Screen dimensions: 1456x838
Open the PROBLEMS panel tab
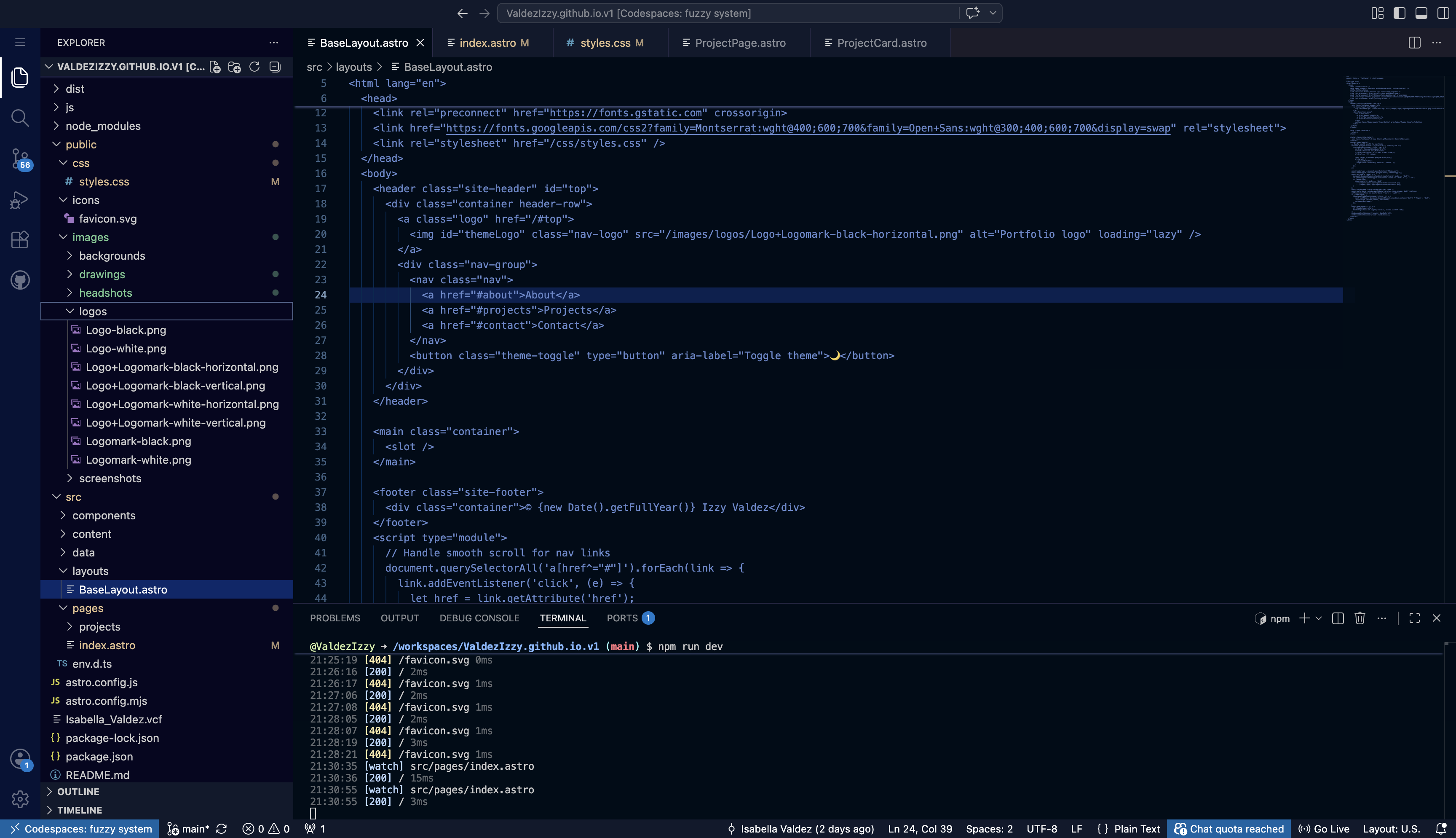tap(335, 618)
